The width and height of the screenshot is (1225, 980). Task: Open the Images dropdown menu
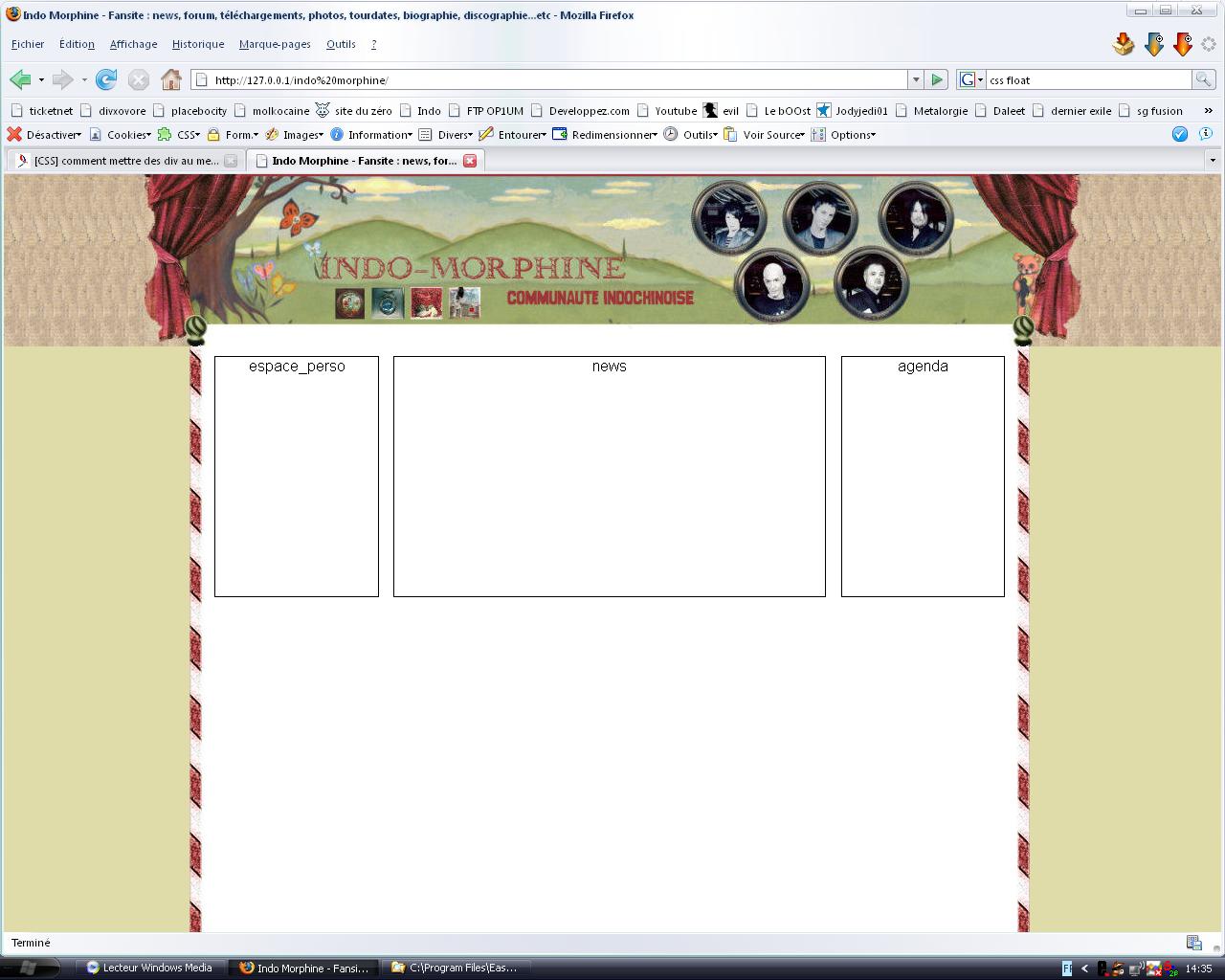coord(295,134)
